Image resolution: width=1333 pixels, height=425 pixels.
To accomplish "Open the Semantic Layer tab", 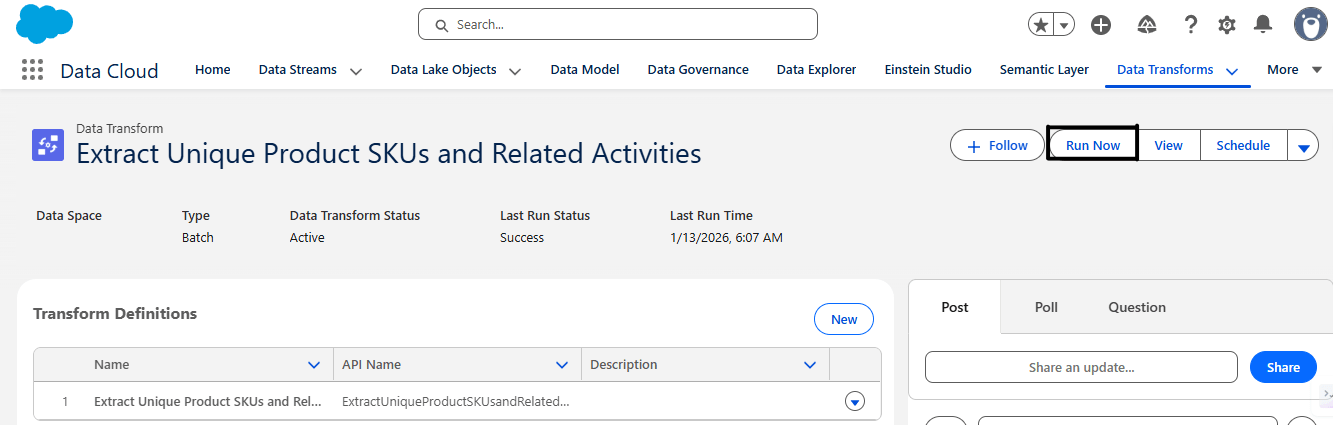I will click(1044, 70).
